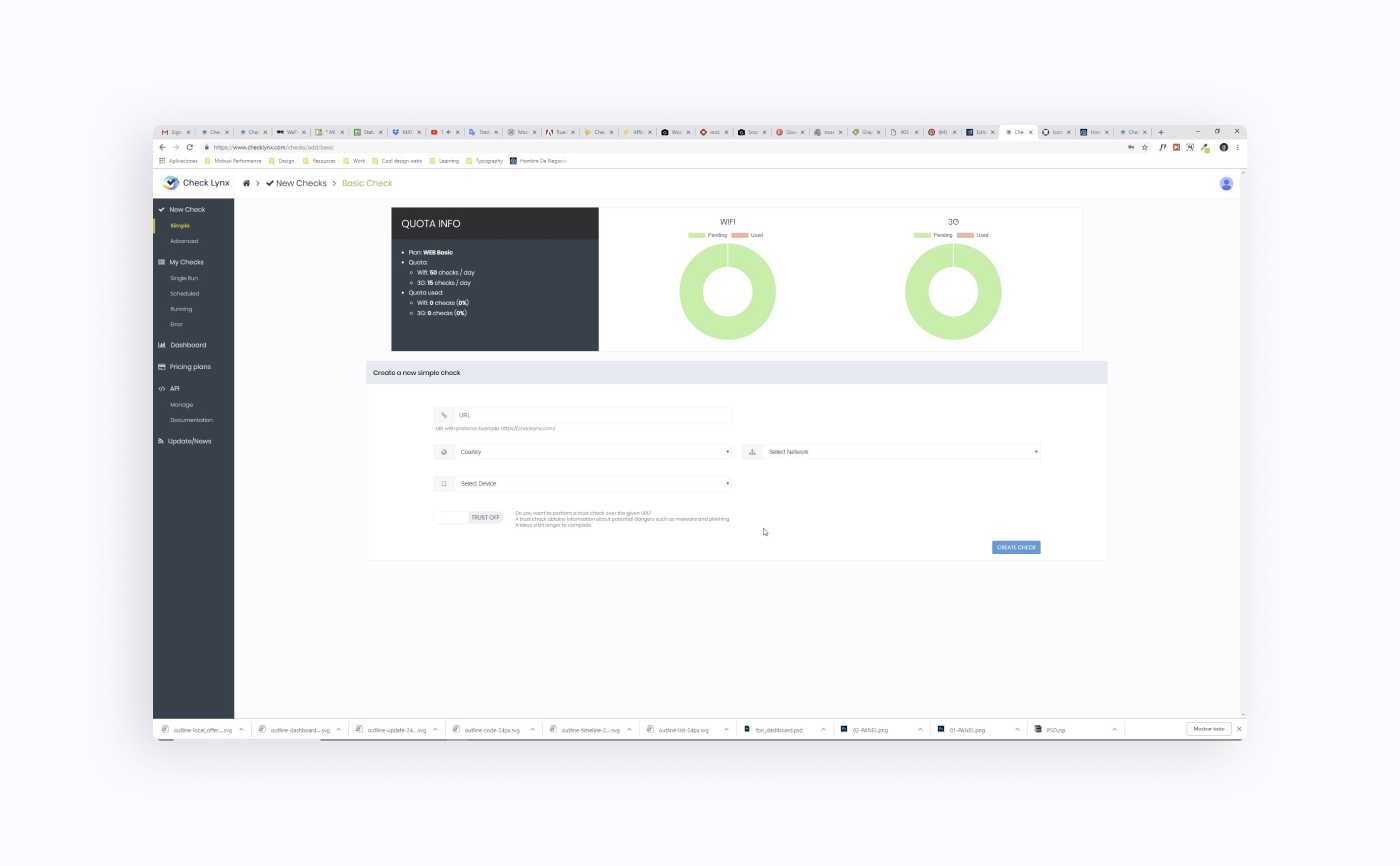This screenshot has width=1400, height=866.
Task: Click Basic Check in the breadcrumb
Action: [367, 183]
